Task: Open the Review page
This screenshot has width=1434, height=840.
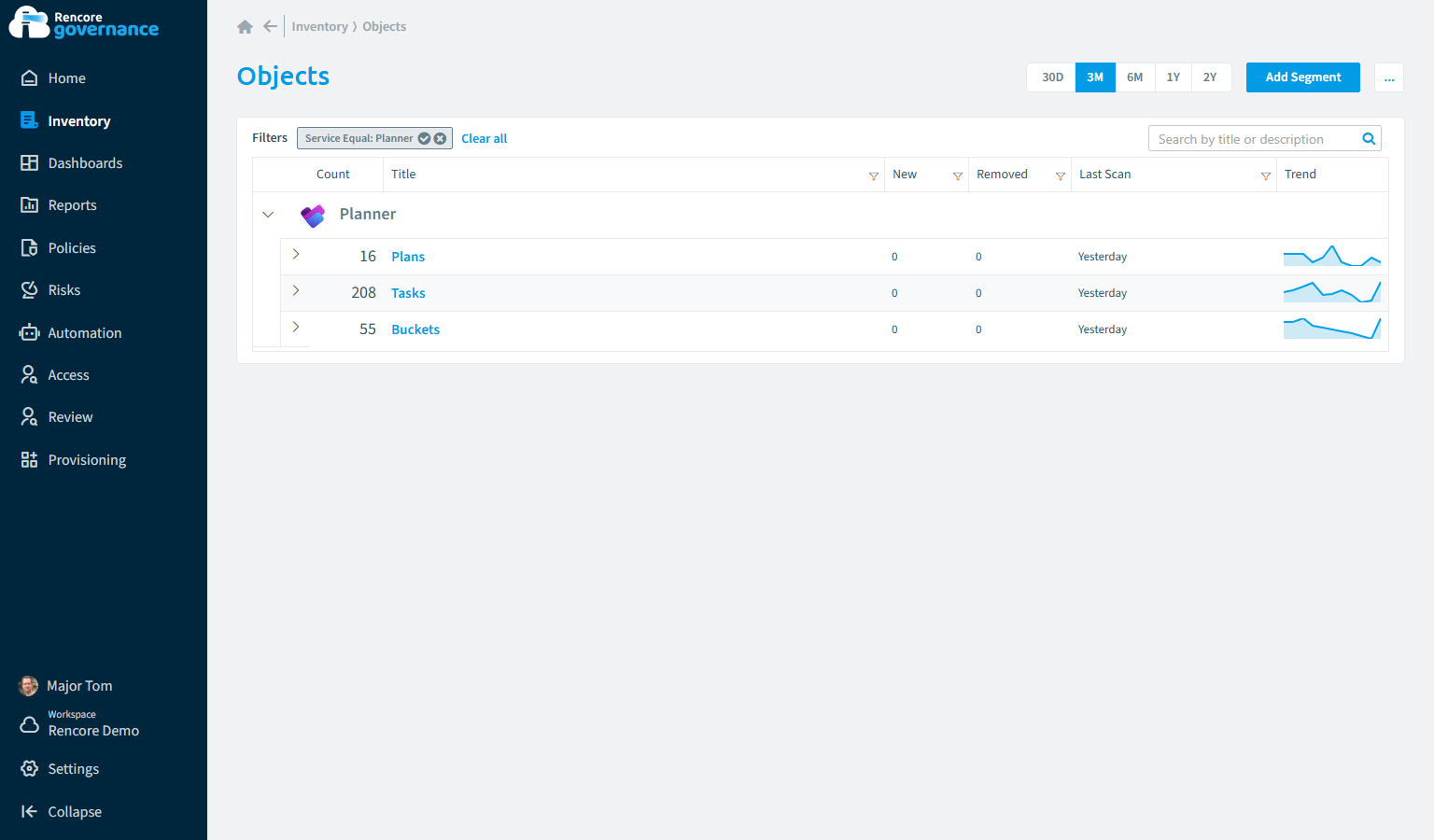Action: click(70, 417)
